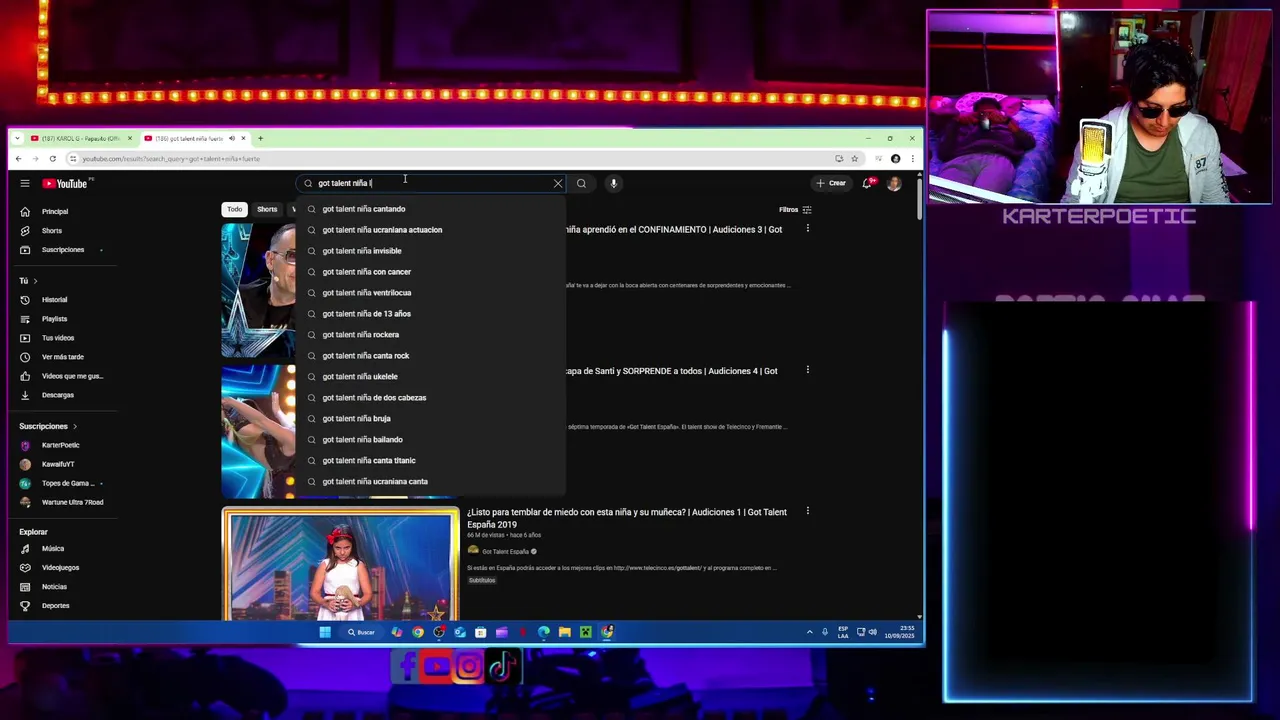Open options menu for CONFINAMIENTO video
Viewport: 1280px width, 720px height.
808,229
